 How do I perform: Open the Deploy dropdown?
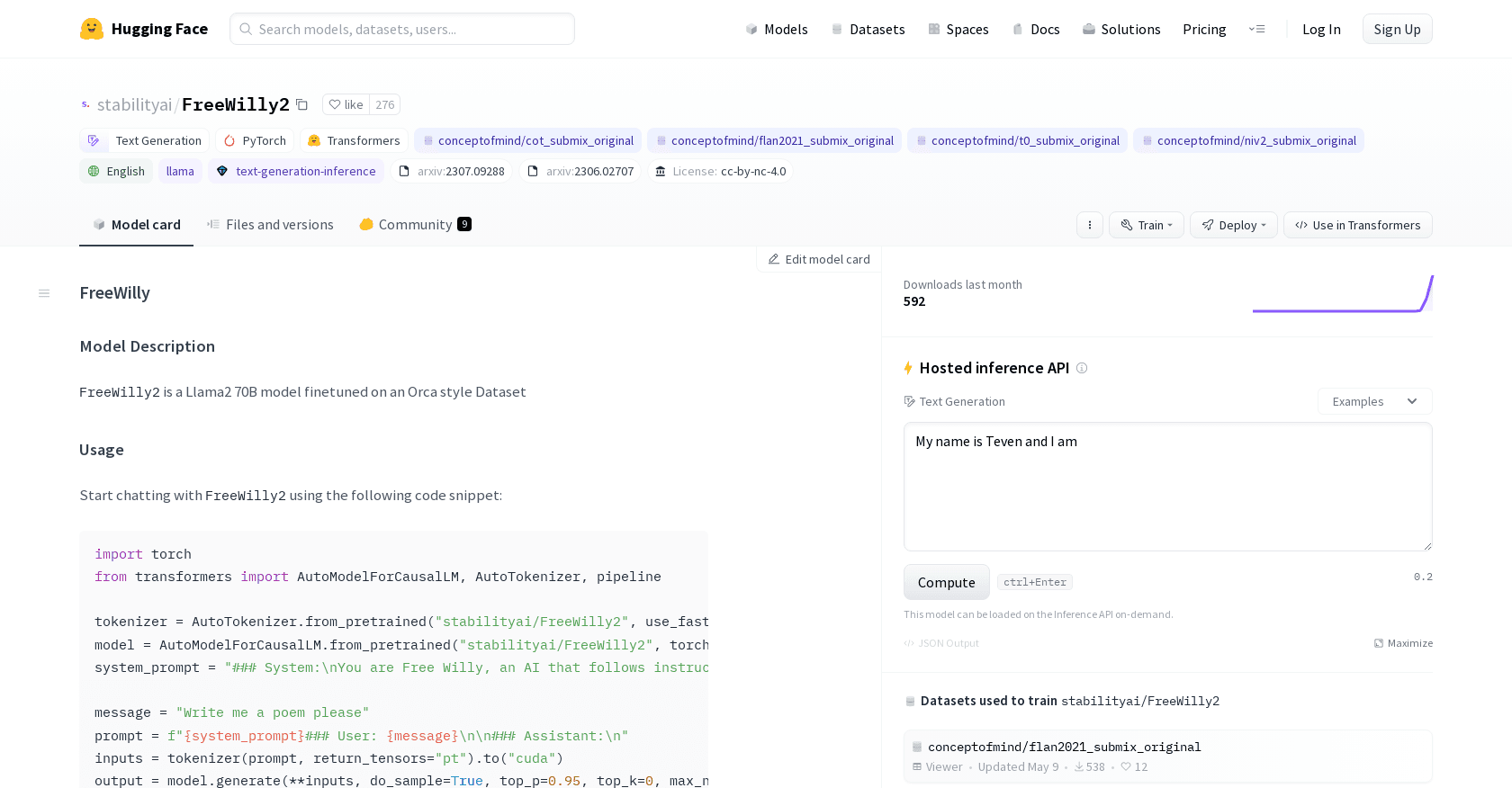coord(1234,225)
